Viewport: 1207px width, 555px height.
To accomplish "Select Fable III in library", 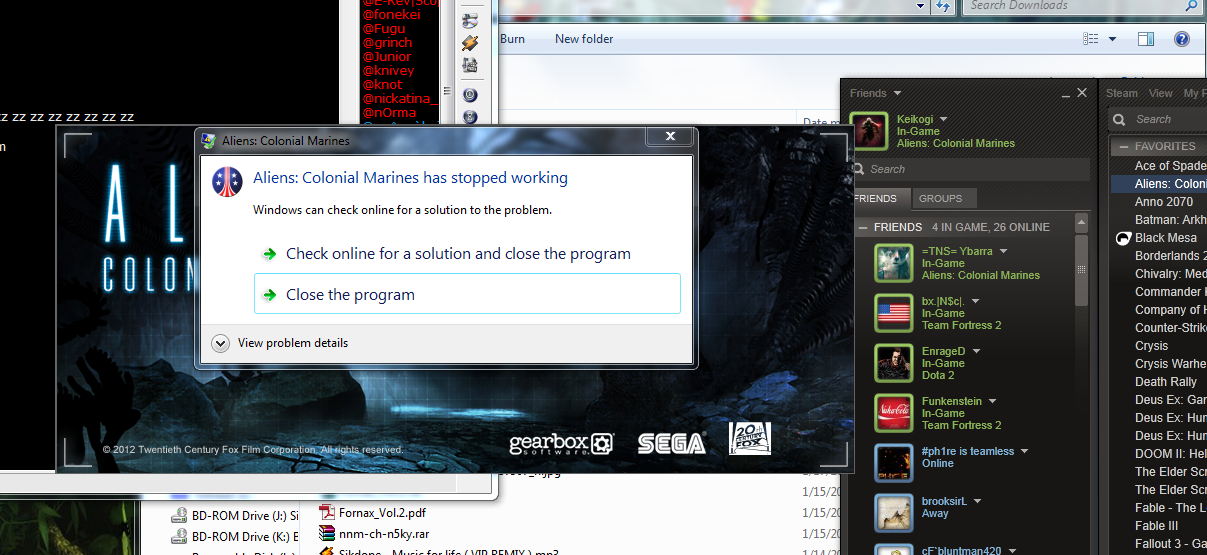I will point(1157,525).
